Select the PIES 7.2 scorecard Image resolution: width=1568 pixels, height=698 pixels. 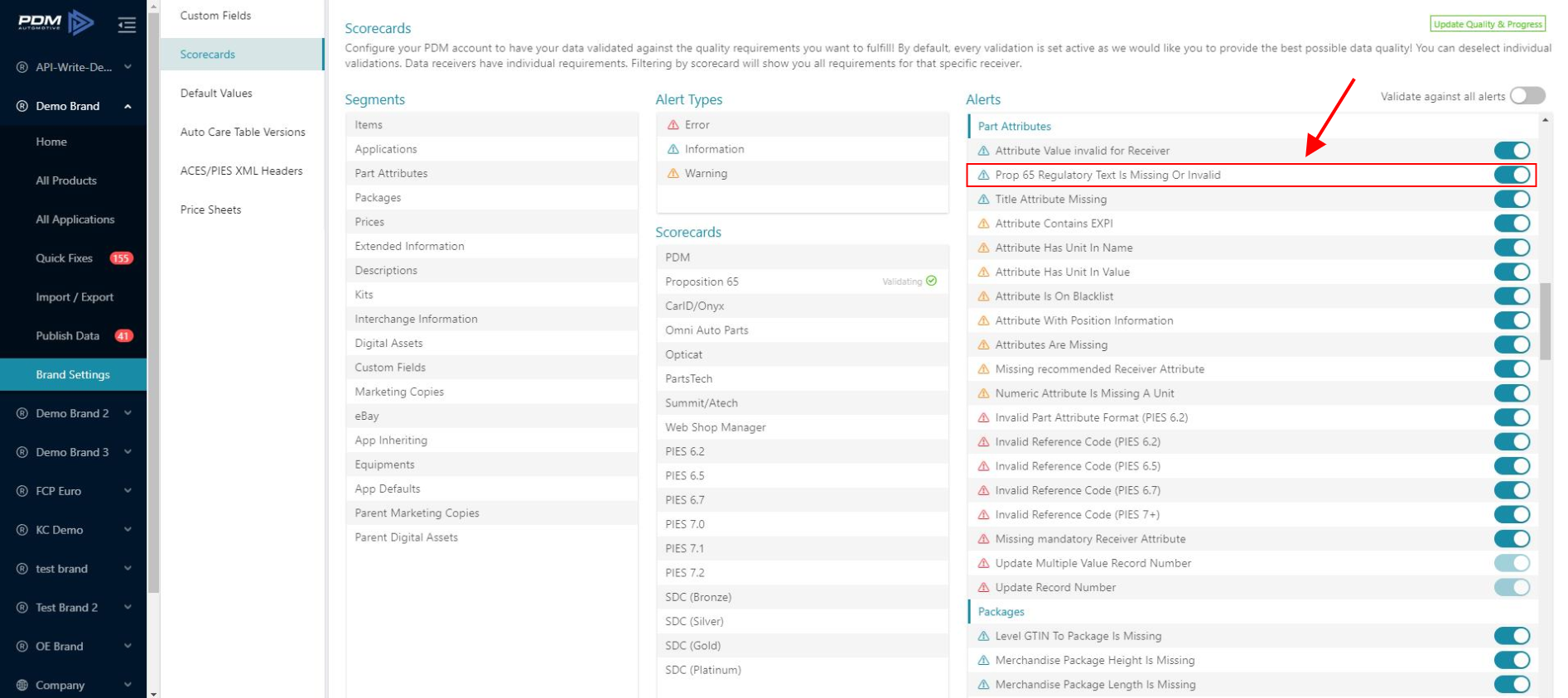(802, 573)
